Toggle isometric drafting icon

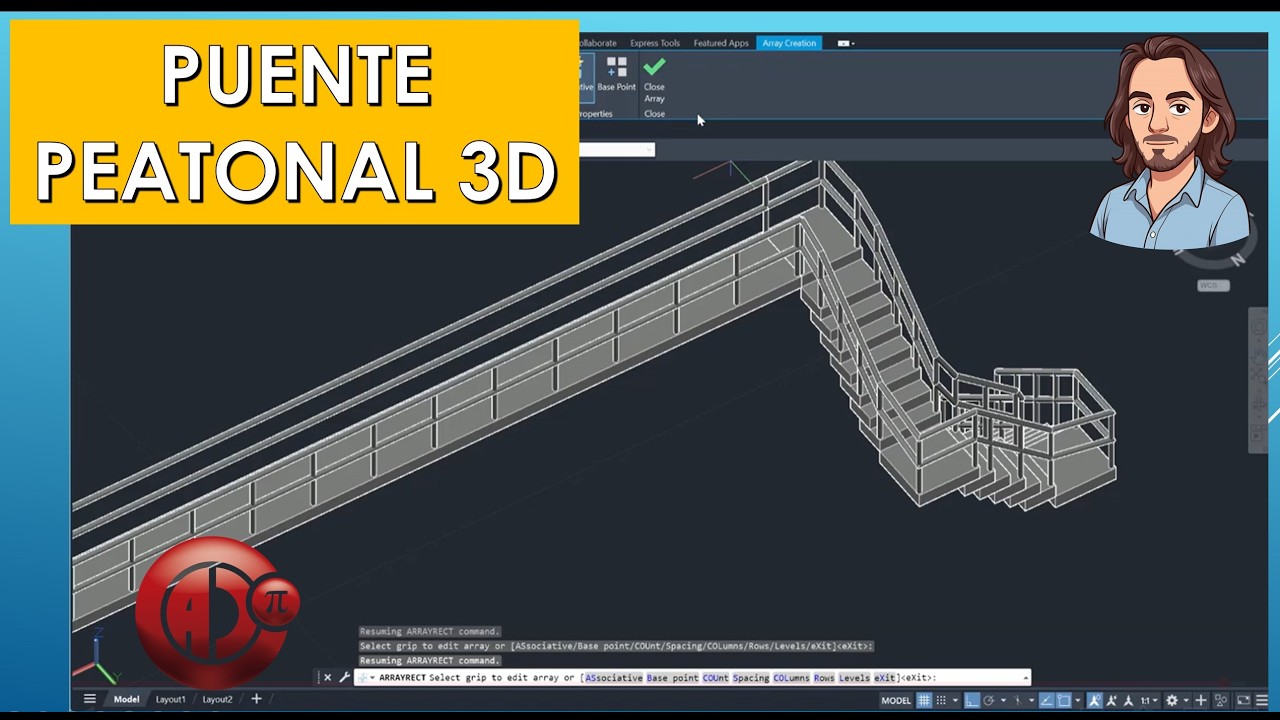point(1017,700)
